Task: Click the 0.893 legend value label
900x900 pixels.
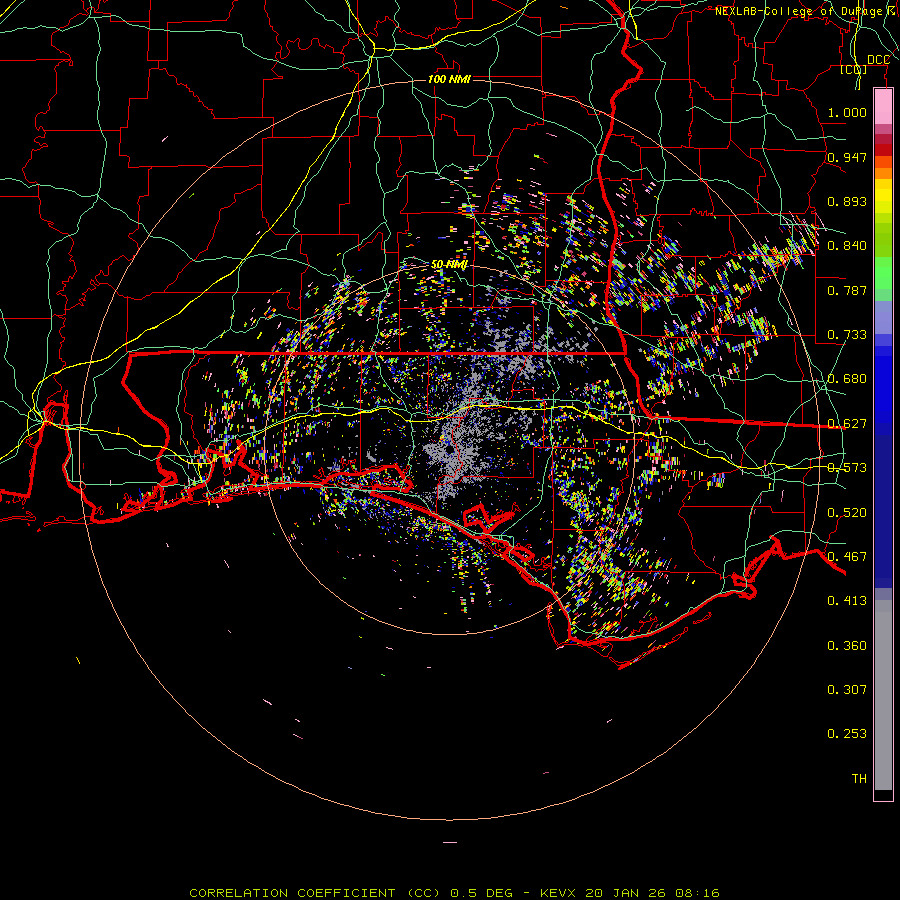Action: (x=846, y=201)
